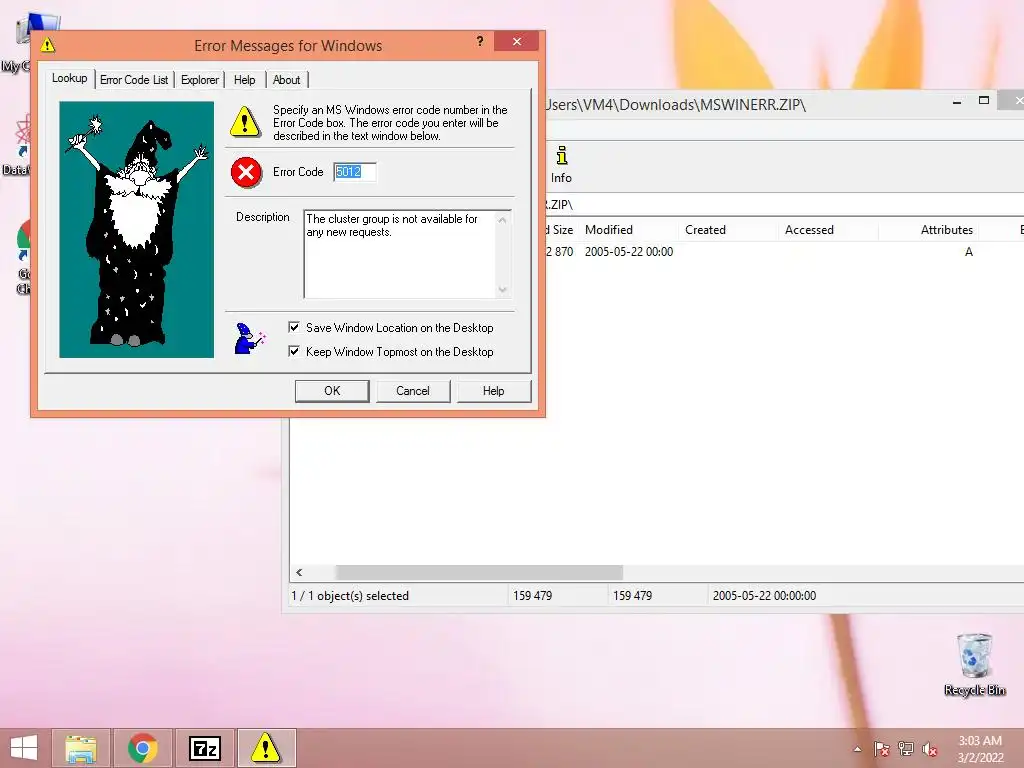Click the red X error icon
The image size is (1024, 768).
(246, 172)
